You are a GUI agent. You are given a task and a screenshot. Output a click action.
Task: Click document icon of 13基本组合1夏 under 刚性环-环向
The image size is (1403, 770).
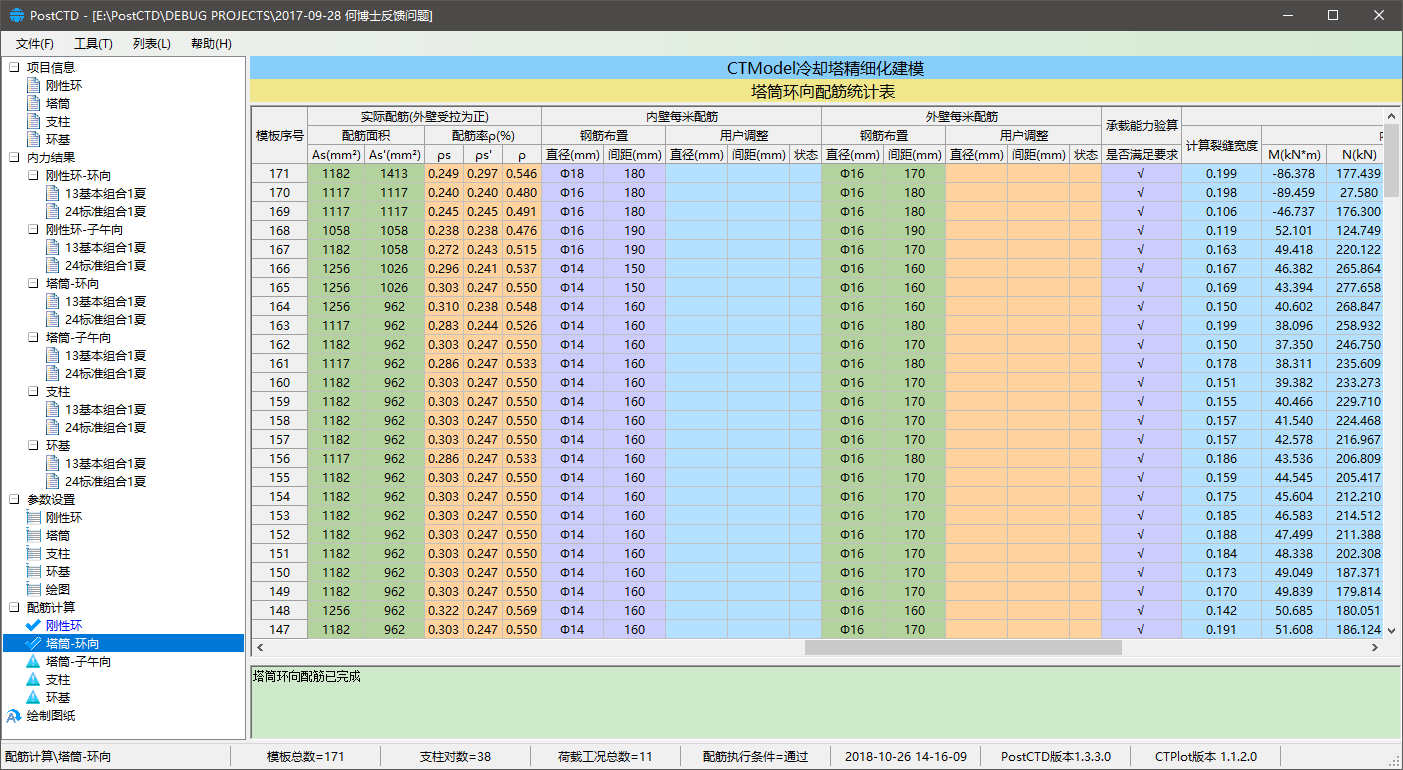(54, 194)
